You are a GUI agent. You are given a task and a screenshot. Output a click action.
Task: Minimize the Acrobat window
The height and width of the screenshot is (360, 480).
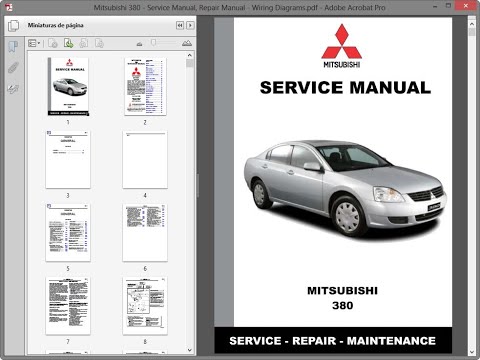(x=435, y=7)
